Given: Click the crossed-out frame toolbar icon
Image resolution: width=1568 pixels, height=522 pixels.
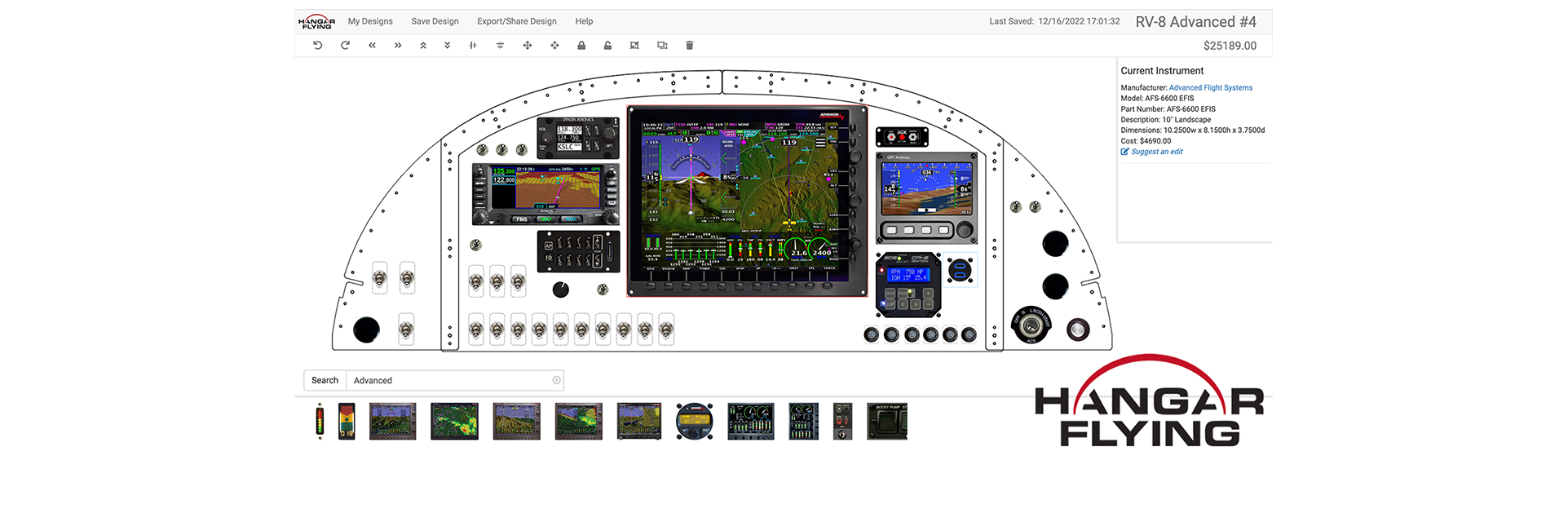Looking at the screenshot, I should tap(634, 46).
